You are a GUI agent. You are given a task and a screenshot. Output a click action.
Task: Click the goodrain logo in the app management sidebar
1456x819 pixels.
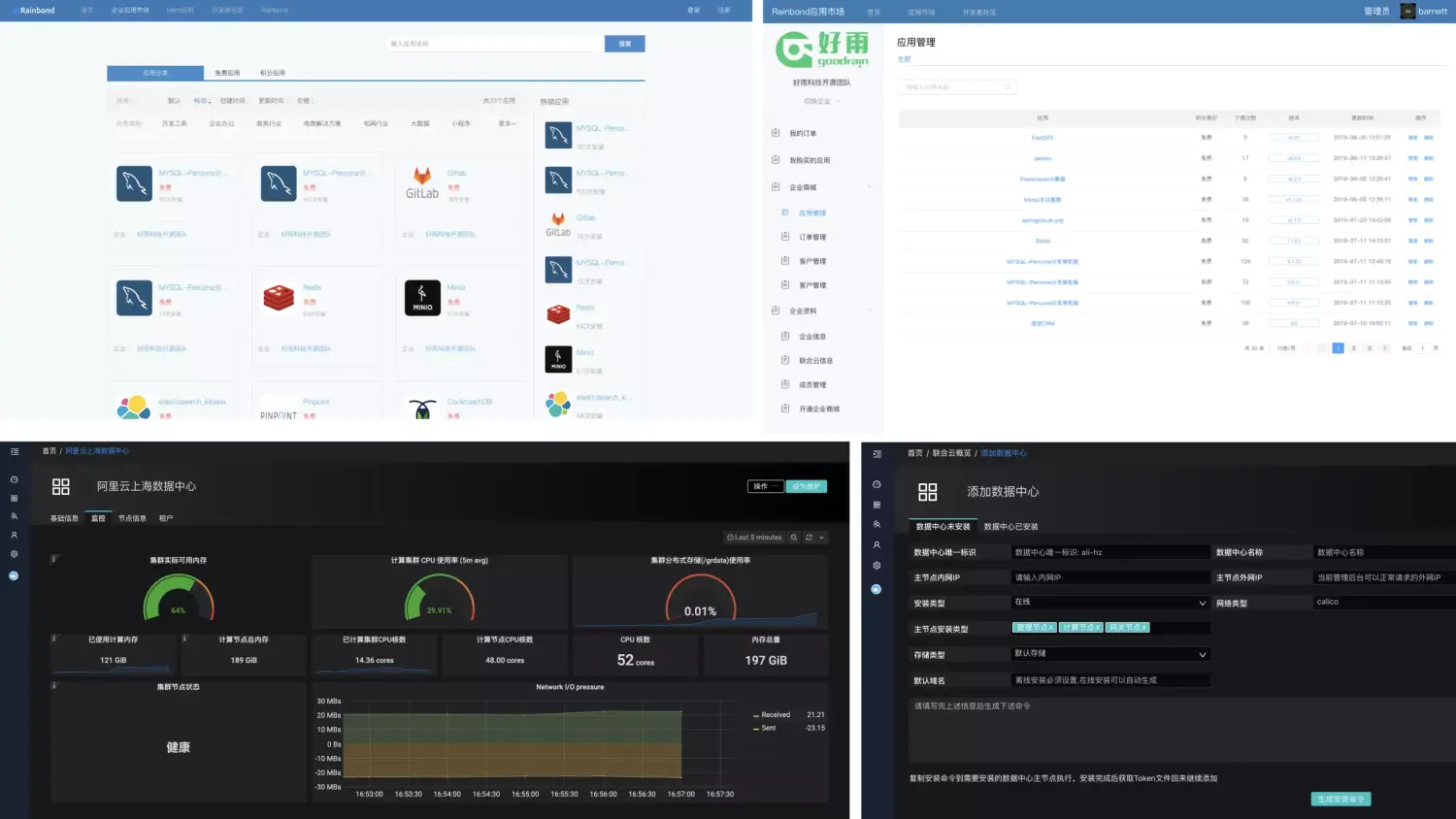(822, 49)
